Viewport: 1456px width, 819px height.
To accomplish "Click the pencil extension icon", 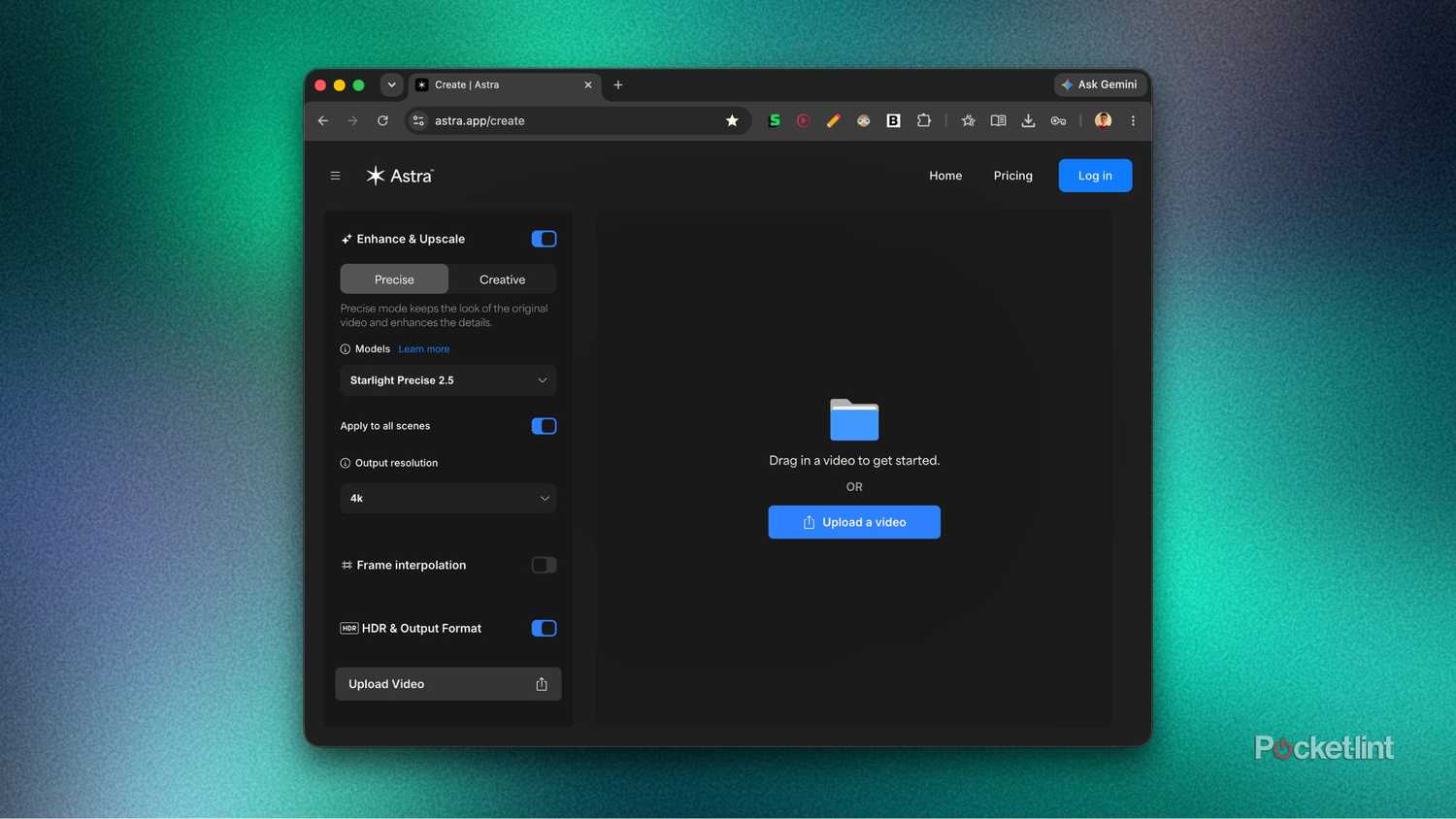I will coord(833,120).
